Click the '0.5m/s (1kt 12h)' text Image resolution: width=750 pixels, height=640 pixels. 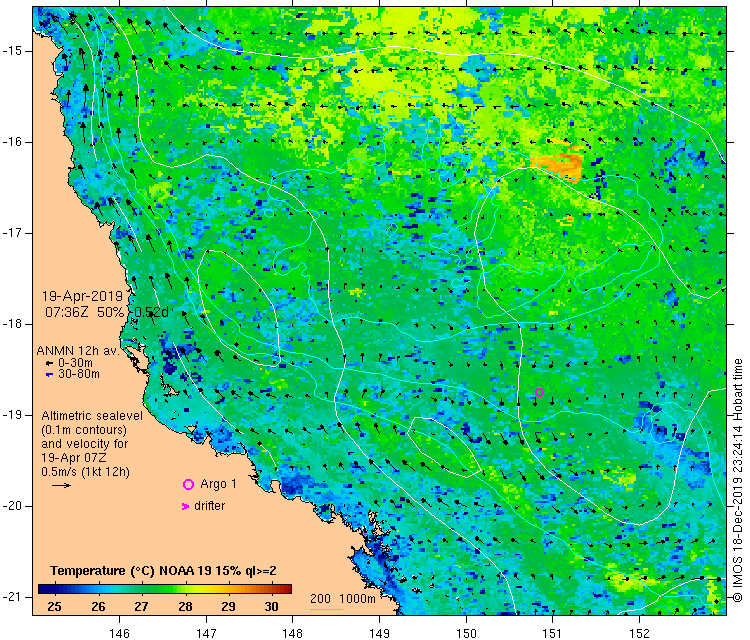(x=86, y=472)
